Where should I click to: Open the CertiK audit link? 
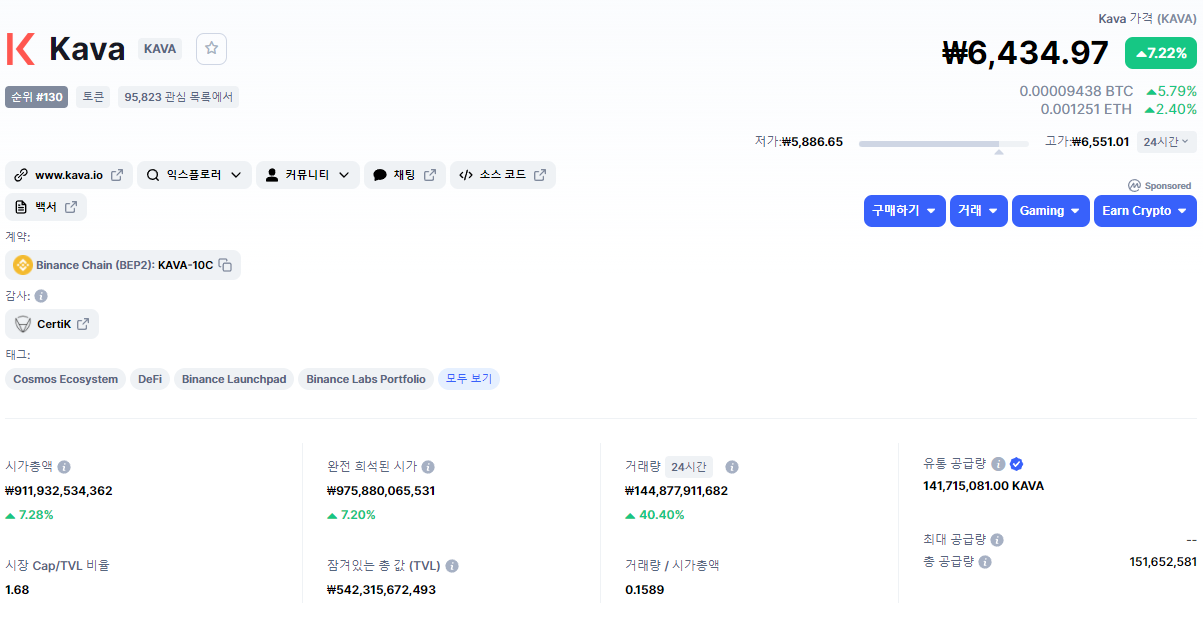(x=52, y=324)
